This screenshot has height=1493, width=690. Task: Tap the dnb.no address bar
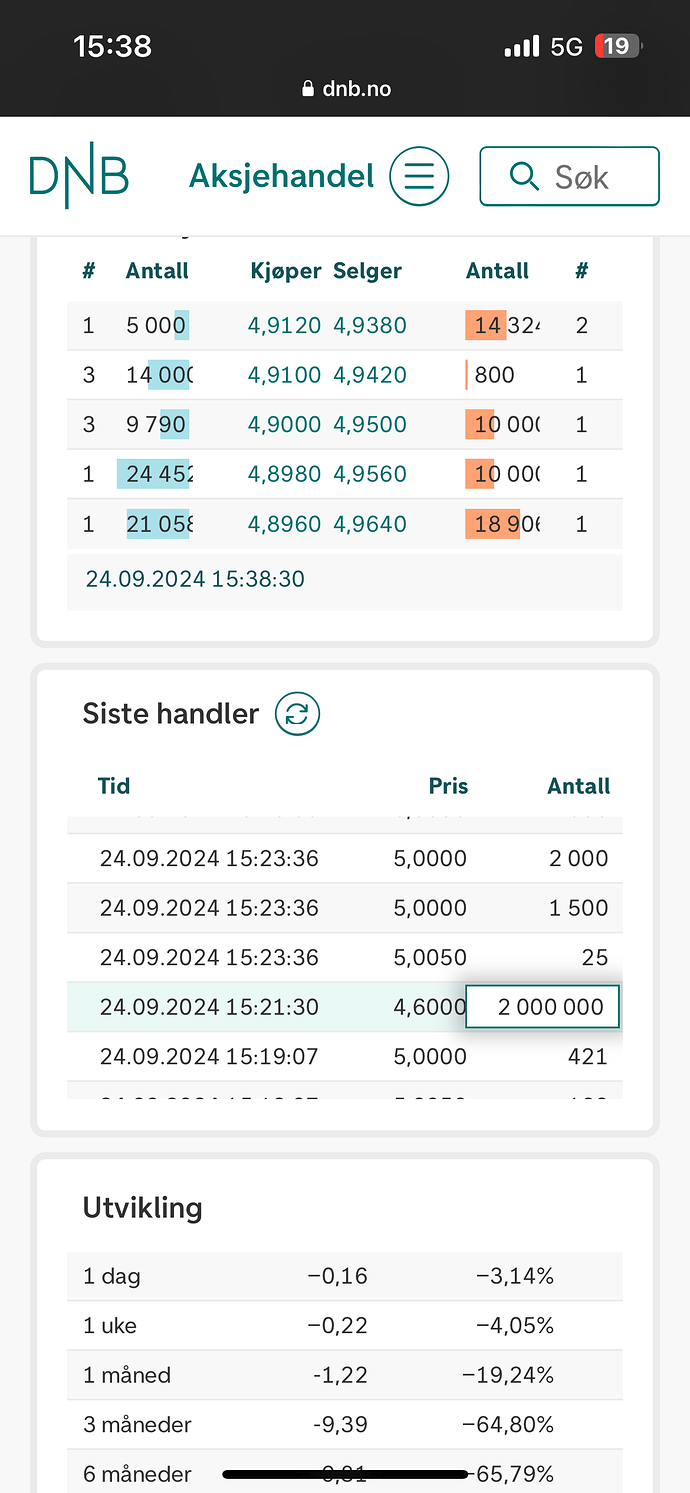click(346, 89)
